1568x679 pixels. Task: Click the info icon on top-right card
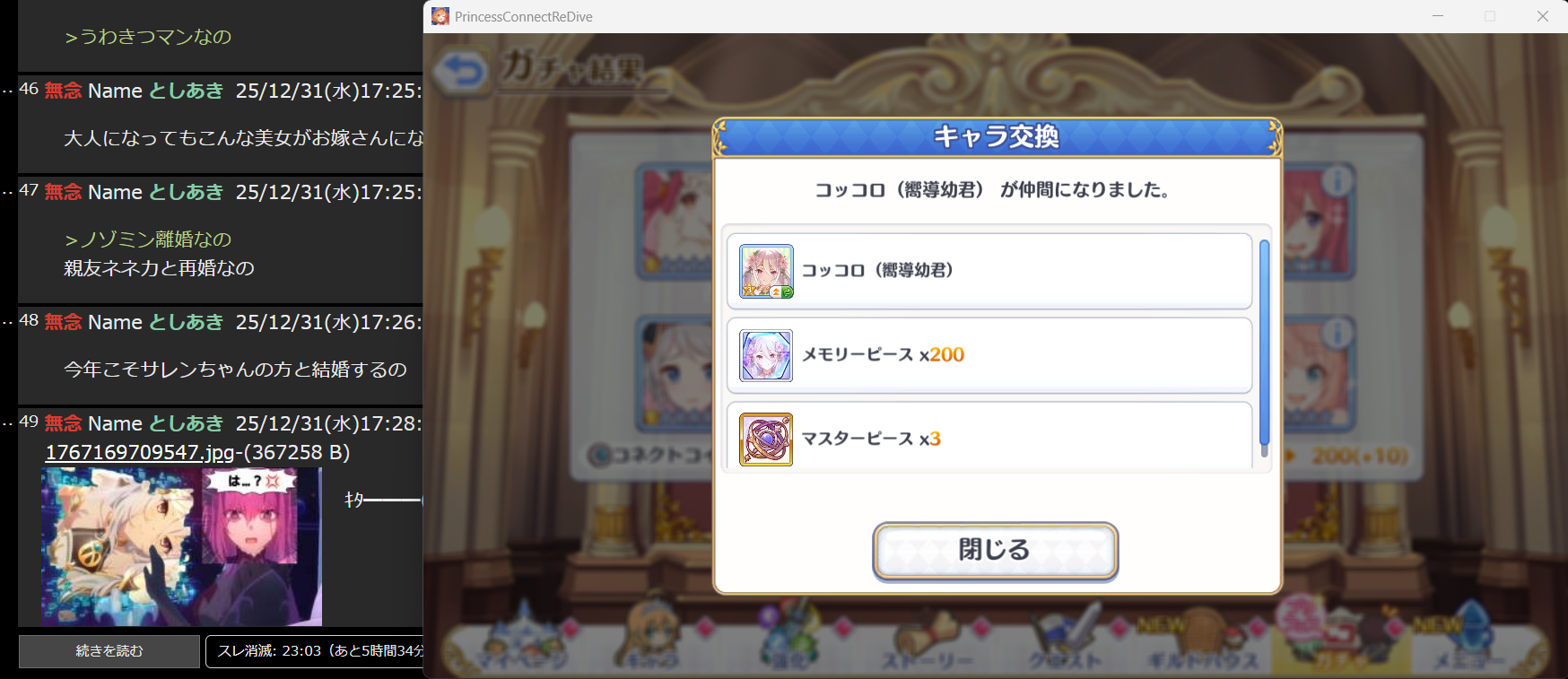click(1337, 181)
